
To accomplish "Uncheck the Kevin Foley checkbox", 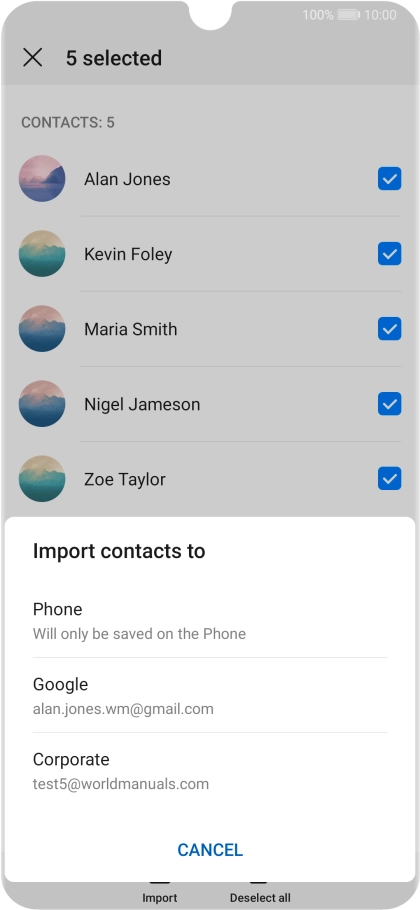I will (389, 254).
